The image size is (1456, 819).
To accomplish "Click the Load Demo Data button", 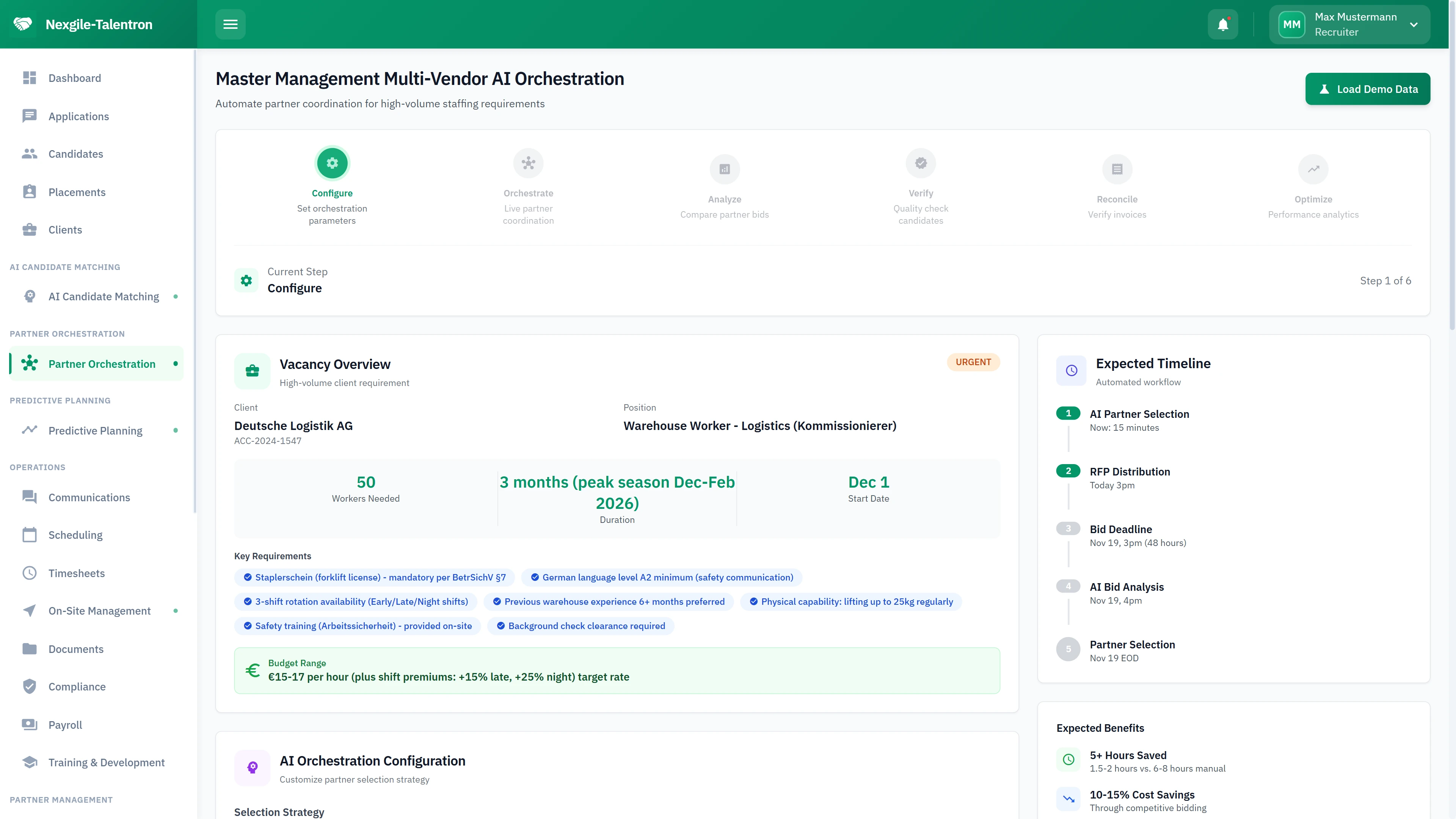I will 1367,89.
